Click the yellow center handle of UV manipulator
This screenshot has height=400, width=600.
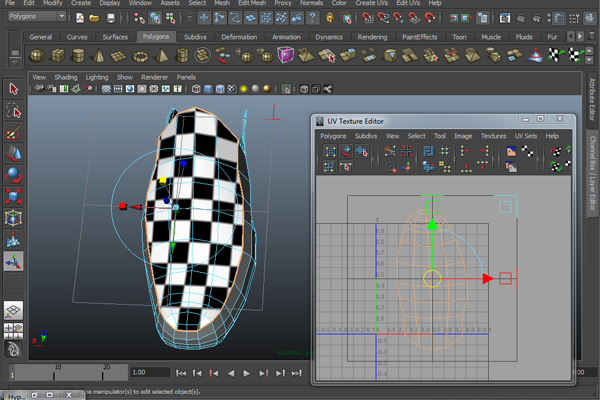click(432, 279)
